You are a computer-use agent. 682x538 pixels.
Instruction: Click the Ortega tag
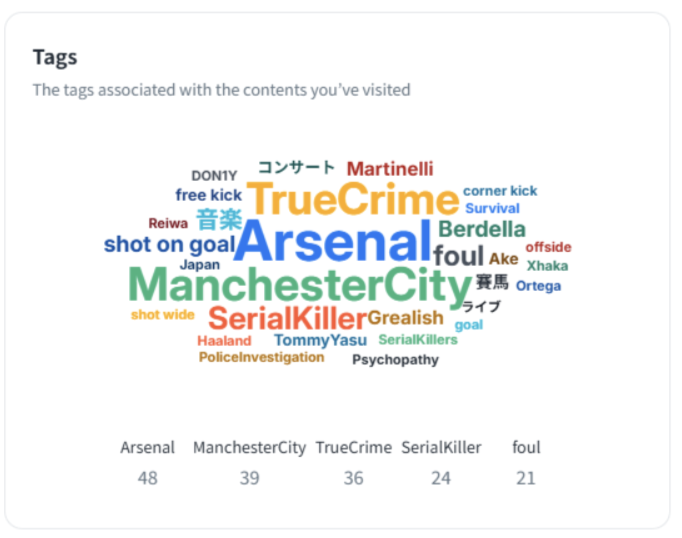pos(538,286)
